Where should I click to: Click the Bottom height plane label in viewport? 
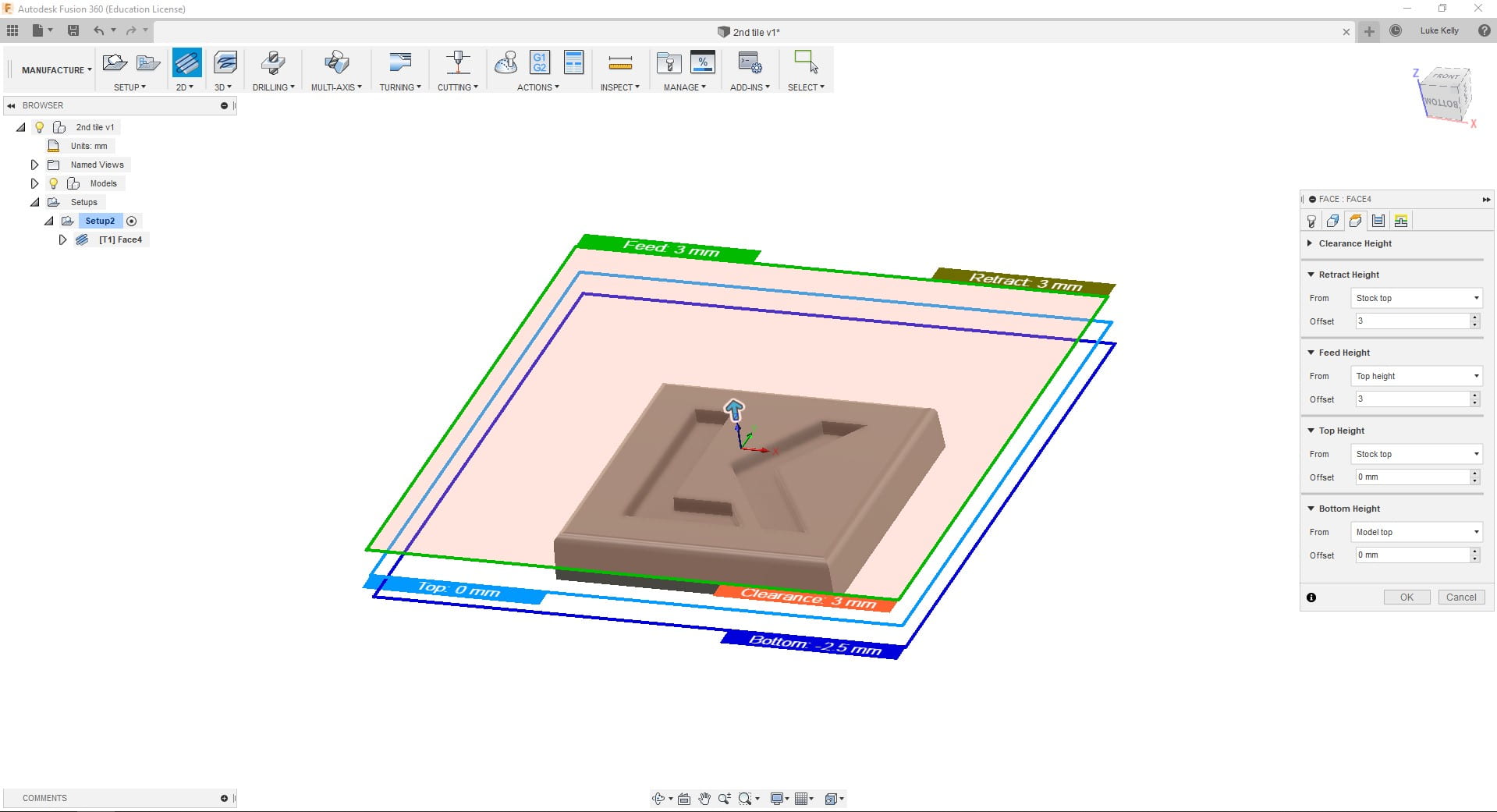point(813,644)
